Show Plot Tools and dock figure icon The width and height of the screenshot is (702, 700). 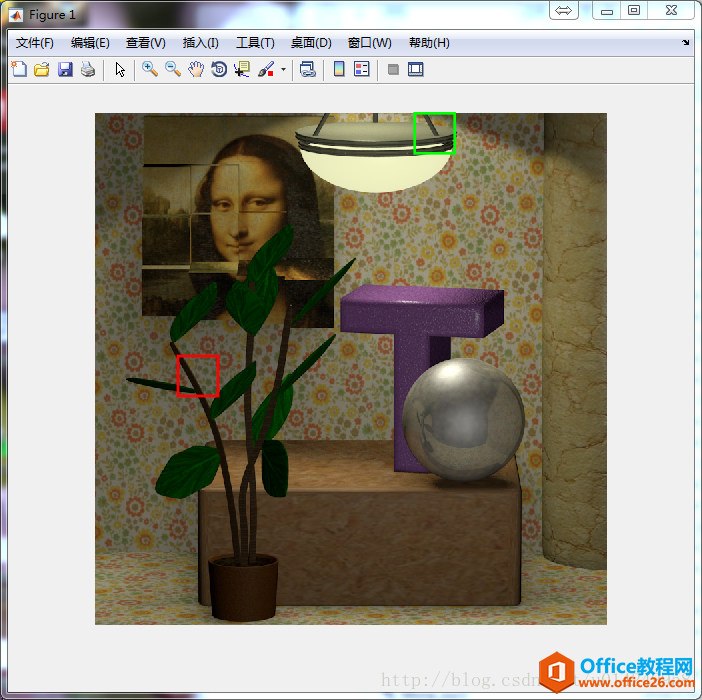(x=415, y=69)
